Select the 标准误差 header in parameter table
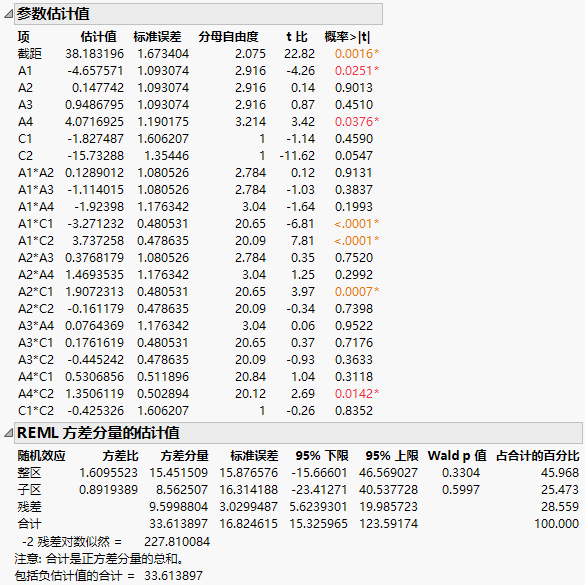 coord(157,37)
